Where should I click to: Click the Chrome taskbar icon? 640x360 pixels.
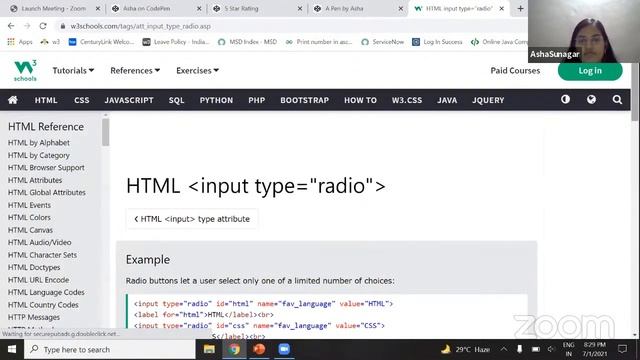click(234, 349)
